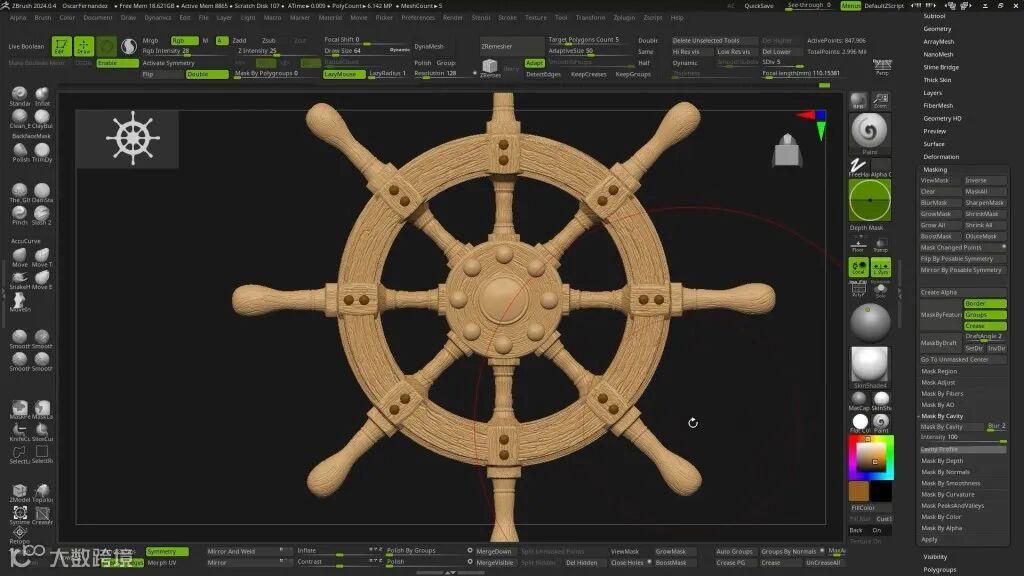The width and height of the screenshot is (1024, 576).
Task: Expand the FiberMesh section
Action: [x=938, y=105]
